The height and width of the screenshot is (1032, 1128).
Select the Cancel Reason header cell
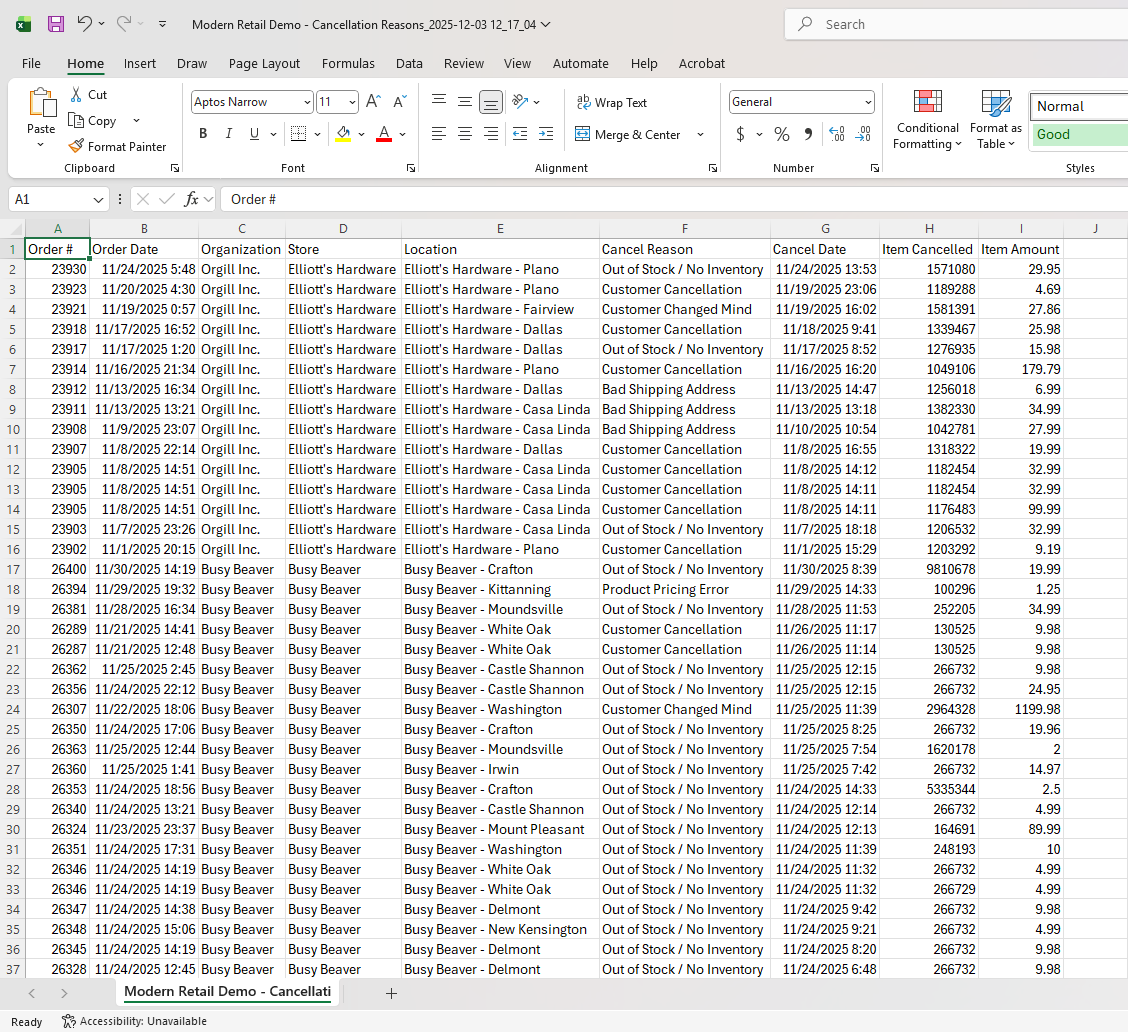pyautogui.click(x=684, y=249)
